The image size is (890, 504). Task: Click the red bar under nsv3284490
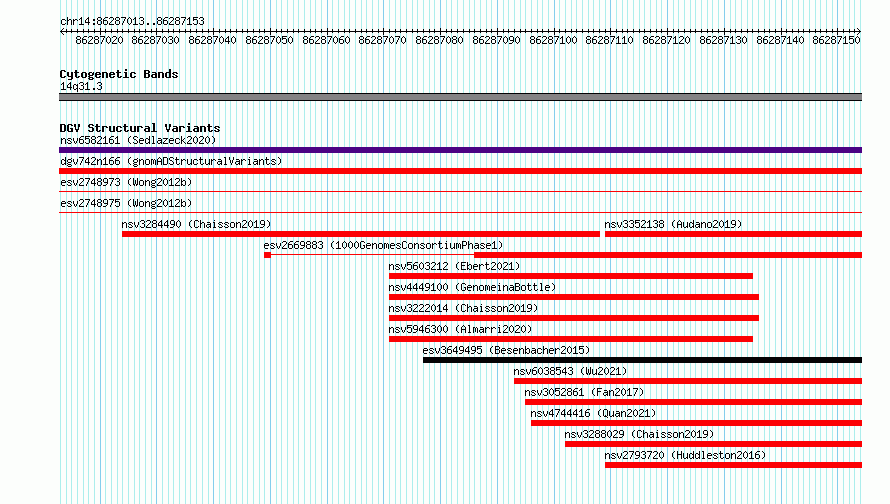361,234
